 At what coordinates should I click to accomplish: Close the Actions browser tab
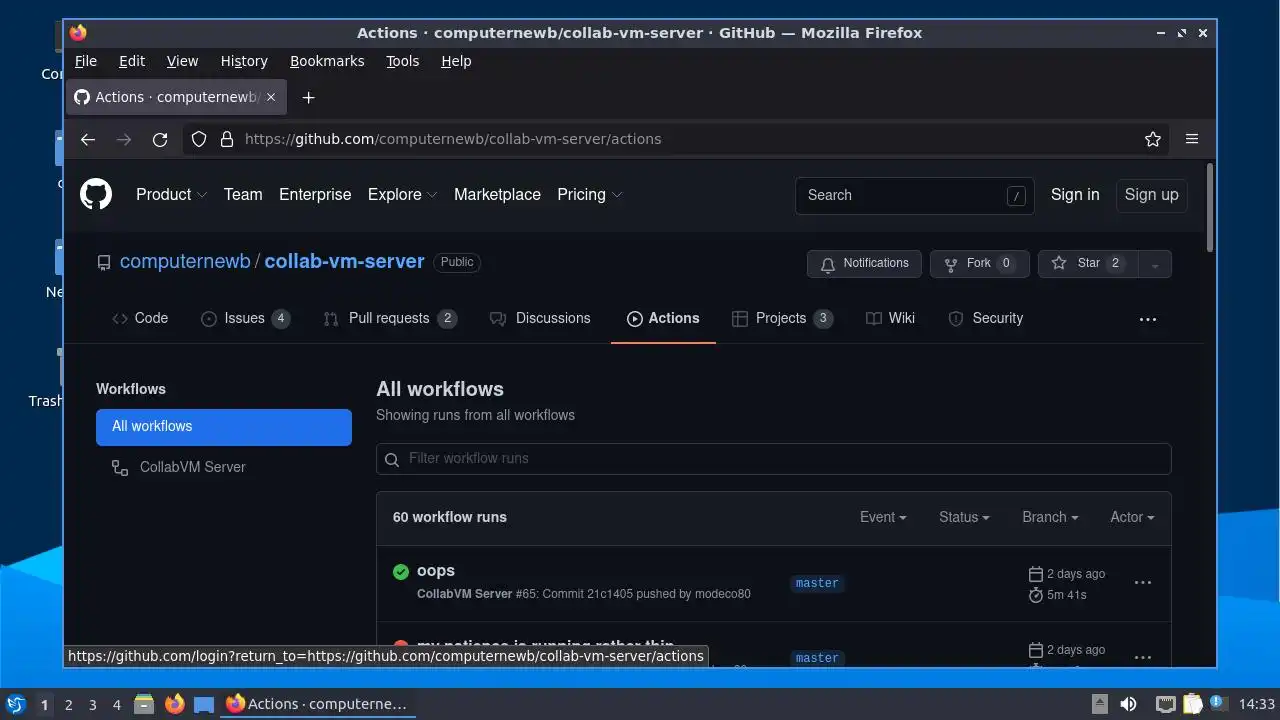[271, 97]
